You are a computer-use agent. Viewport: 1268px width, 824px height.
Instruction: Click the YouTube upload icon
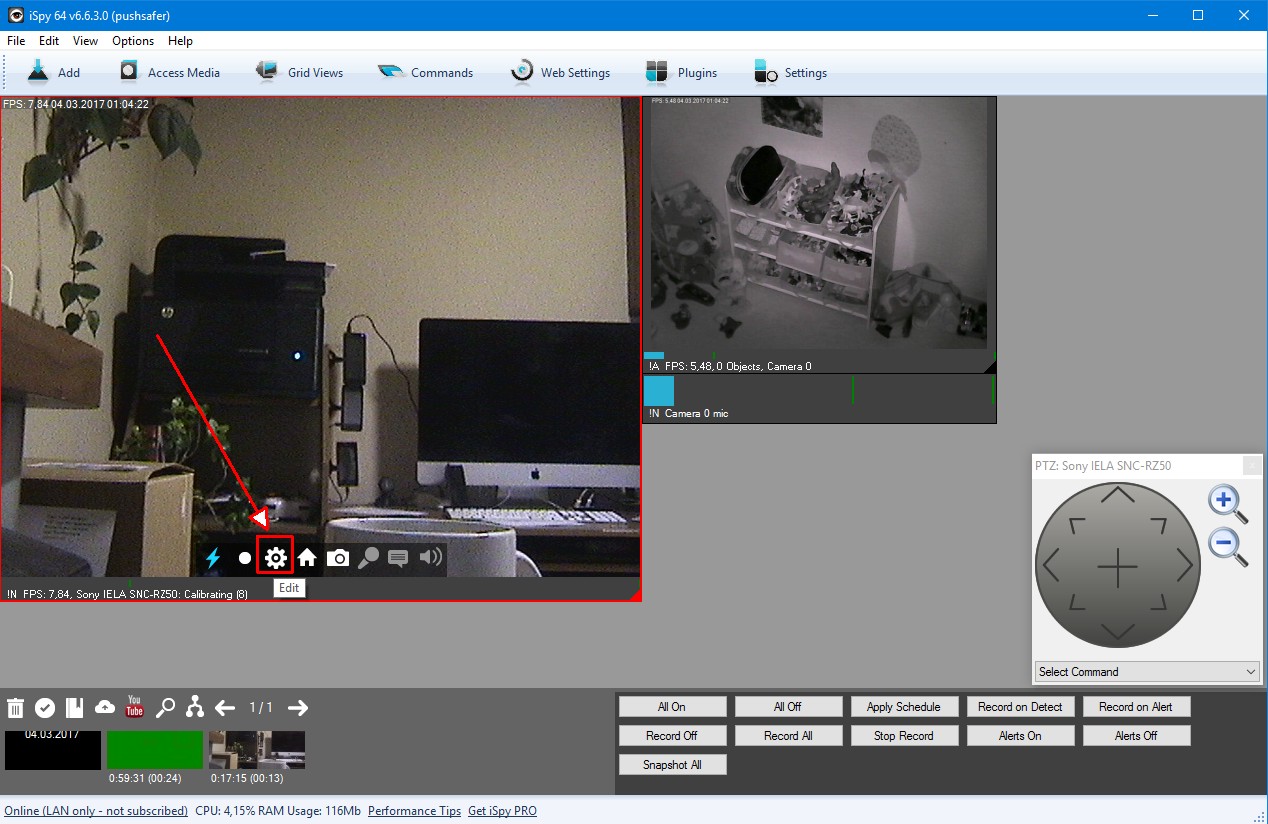(134, 707)
